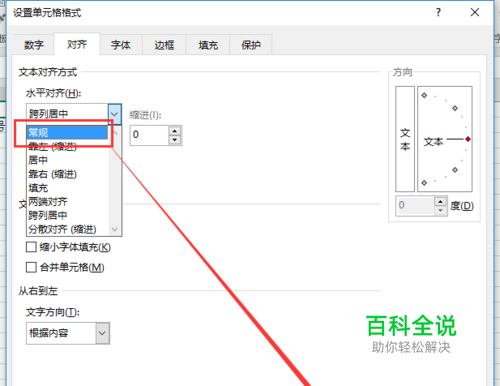This screenshot has height=386, width=500.
Task: Click inside the 度 degrees field
Action: pyautogui.click(x=415, y=206)
